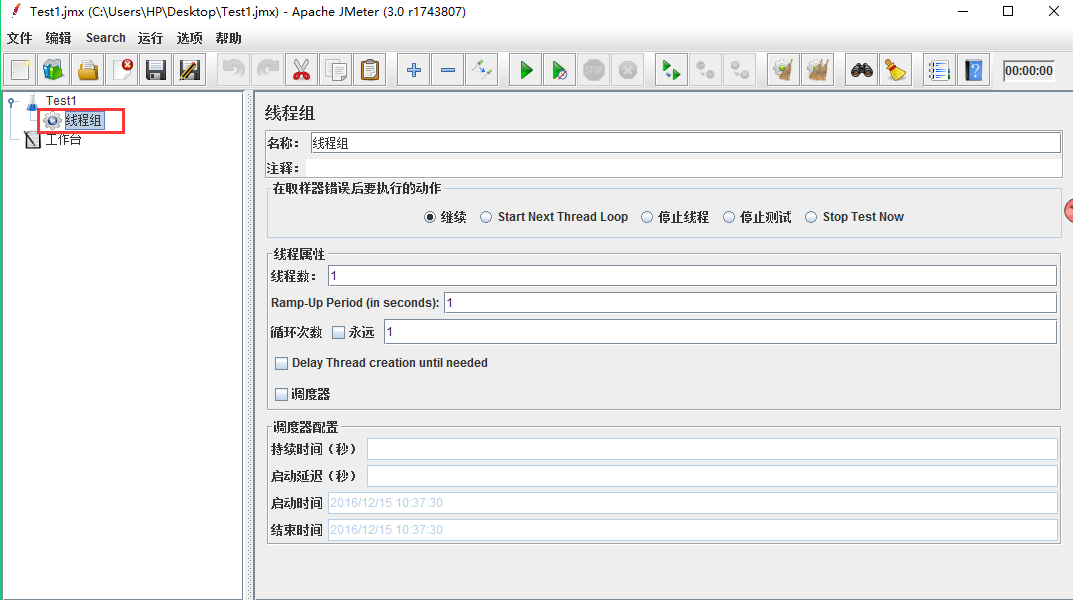Click the Stop test icon

[x=594, y=70]
